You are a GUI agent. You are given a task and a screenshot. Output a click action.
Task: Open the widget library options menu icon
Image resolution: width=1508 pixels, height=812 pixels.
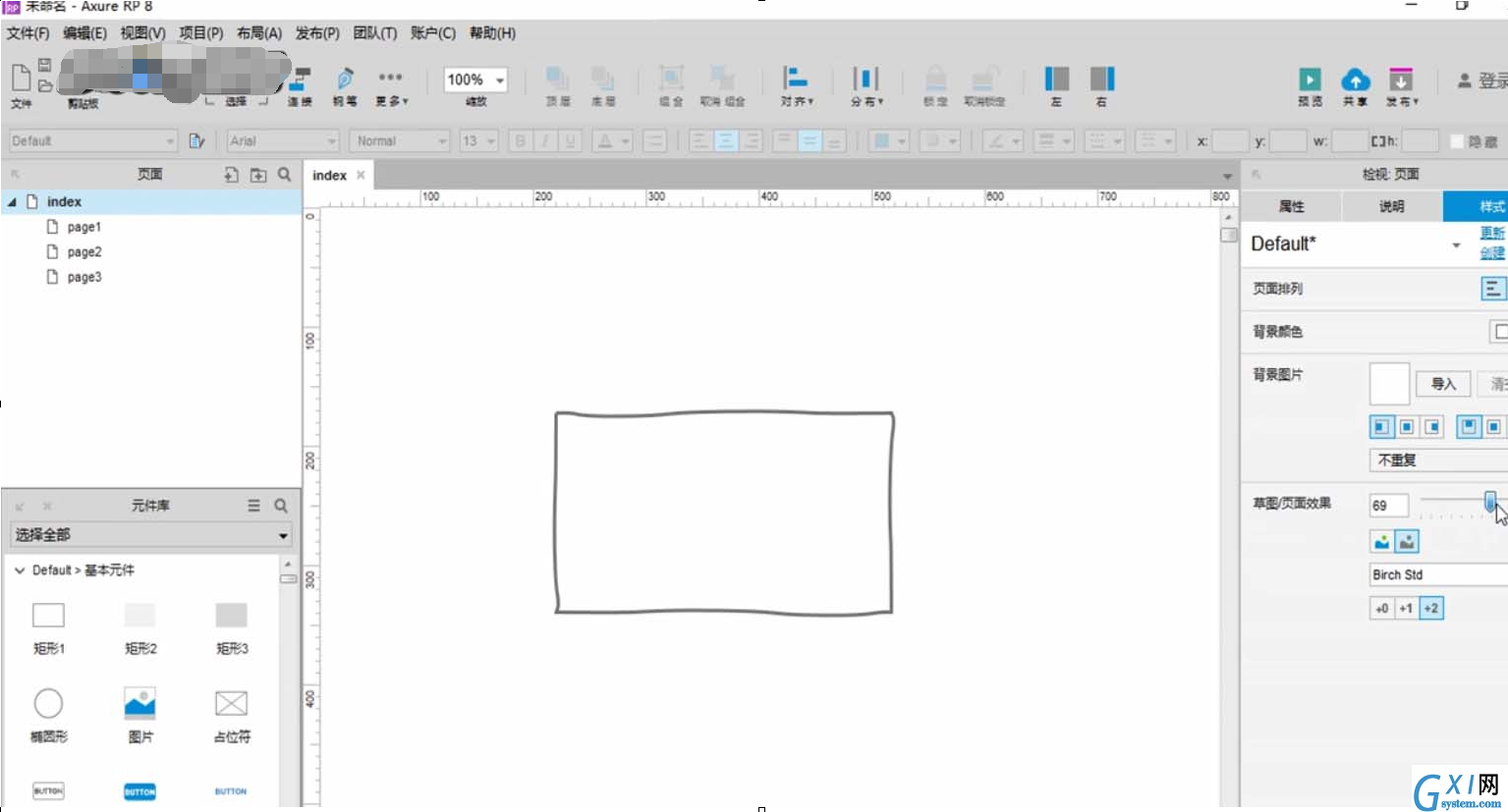click(253, 505)
